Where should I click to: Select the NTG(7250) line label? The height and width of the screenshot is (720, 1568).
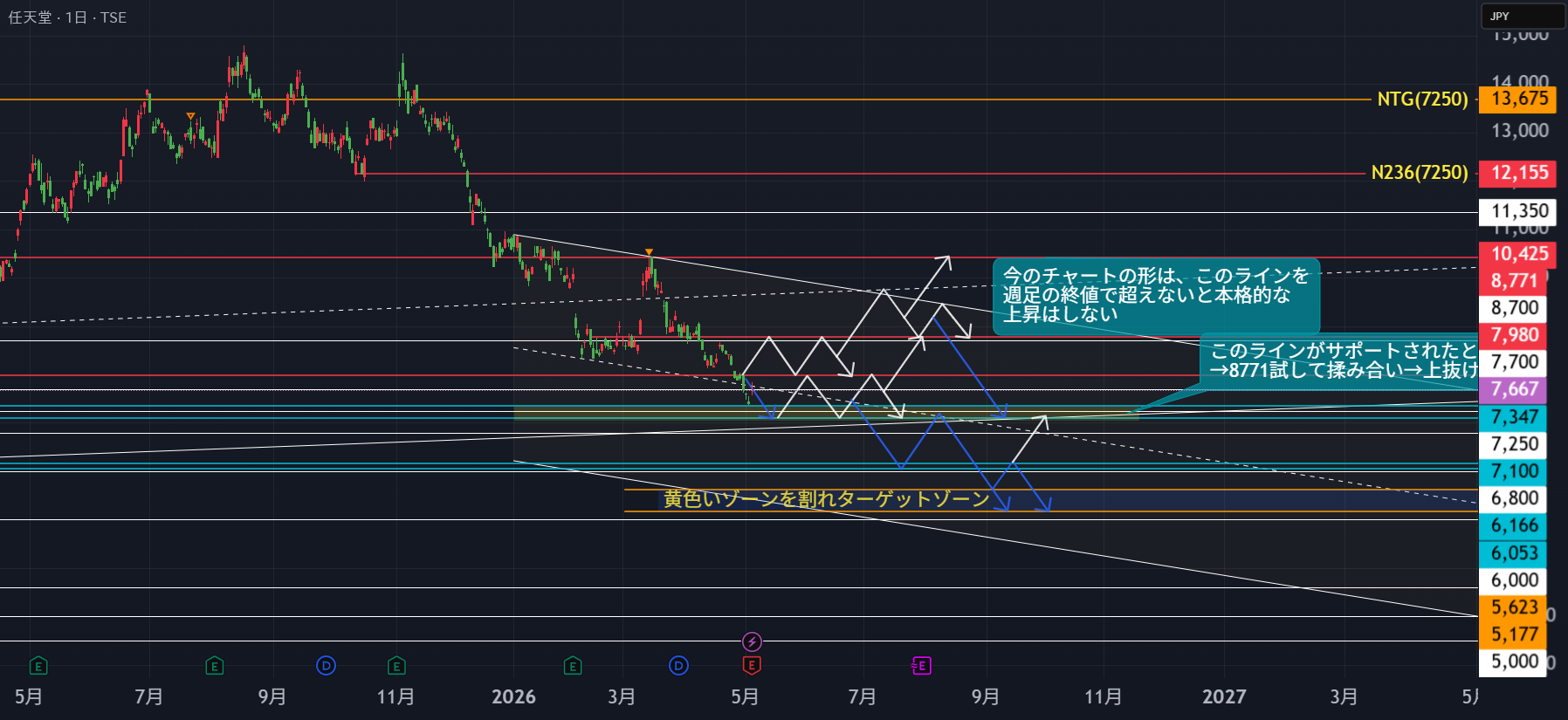tap(1422, 99)
